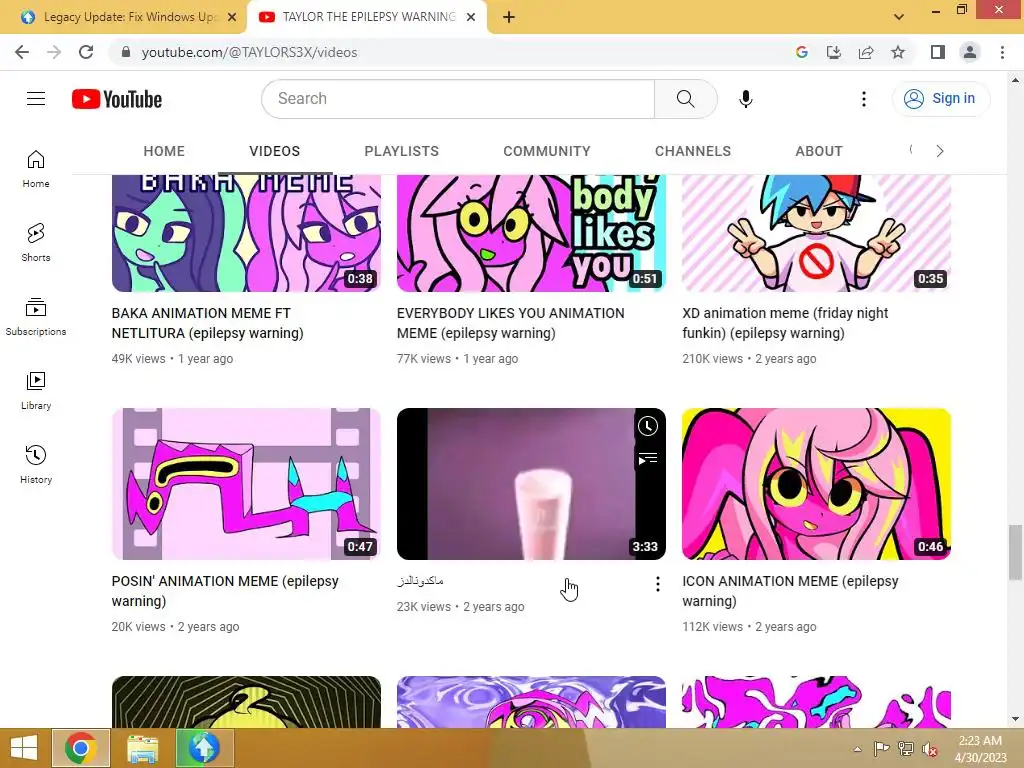Image resolution: width=1024 pixels, height=768 pixels.
Task: Open EVERYBODY LIKES YOU thumbnail
Action: pyautogui.click(x=531, y=233)
